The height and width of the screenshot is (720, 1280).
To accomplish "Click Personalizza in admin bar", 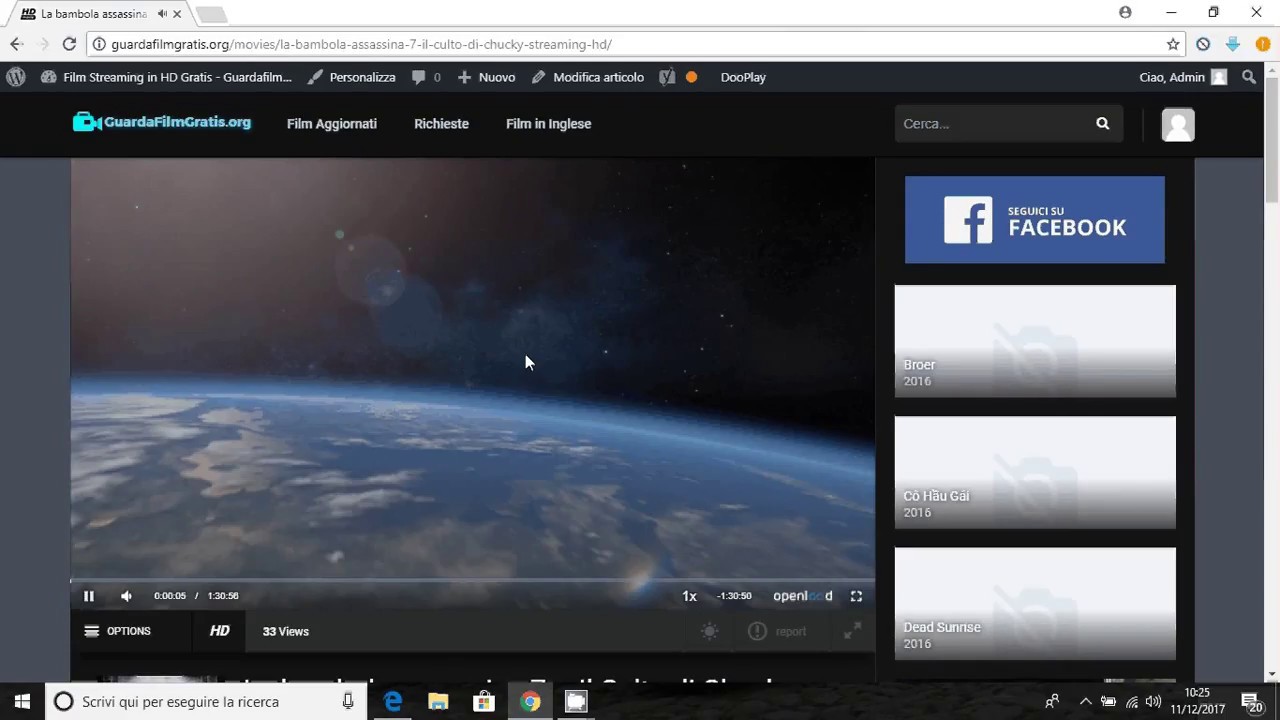I will [x=351, y=77].
